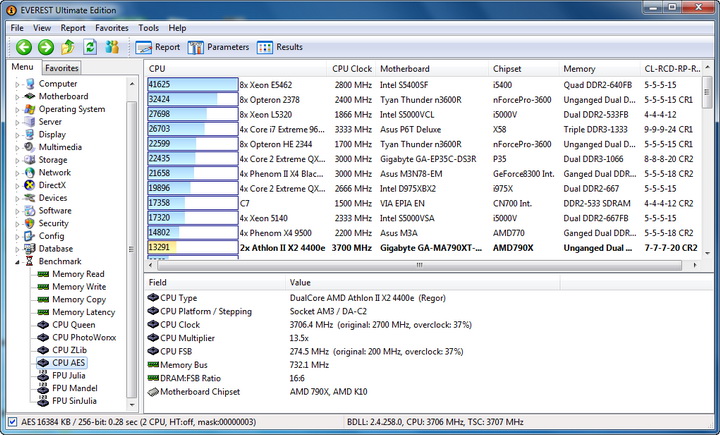The image size is (720, 435).
Task: Click the green Forward arrow icon
Action: [46, 47]
